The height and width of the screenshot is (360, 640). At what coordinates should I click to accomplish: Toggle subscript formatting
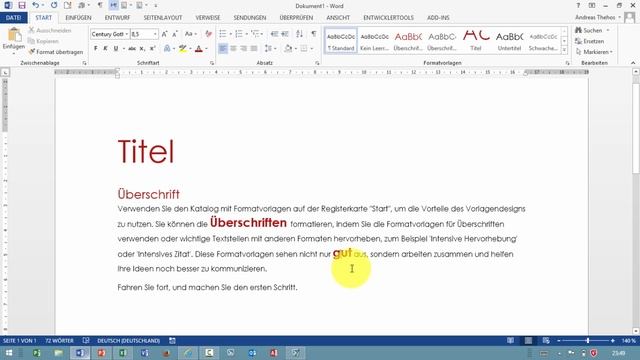click(x=142, y=49)
